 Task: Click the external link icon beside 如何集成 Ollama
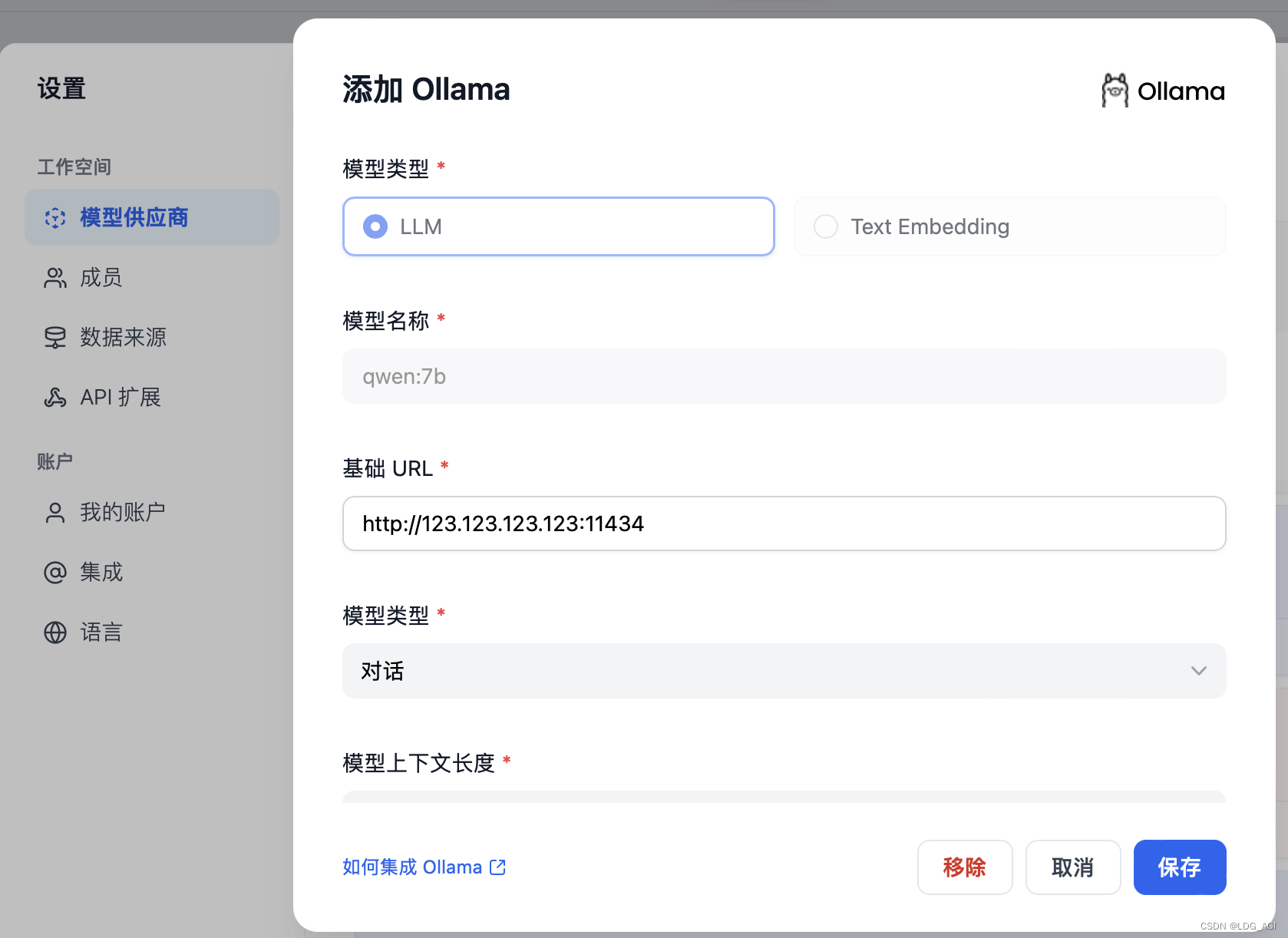[498, 867]
